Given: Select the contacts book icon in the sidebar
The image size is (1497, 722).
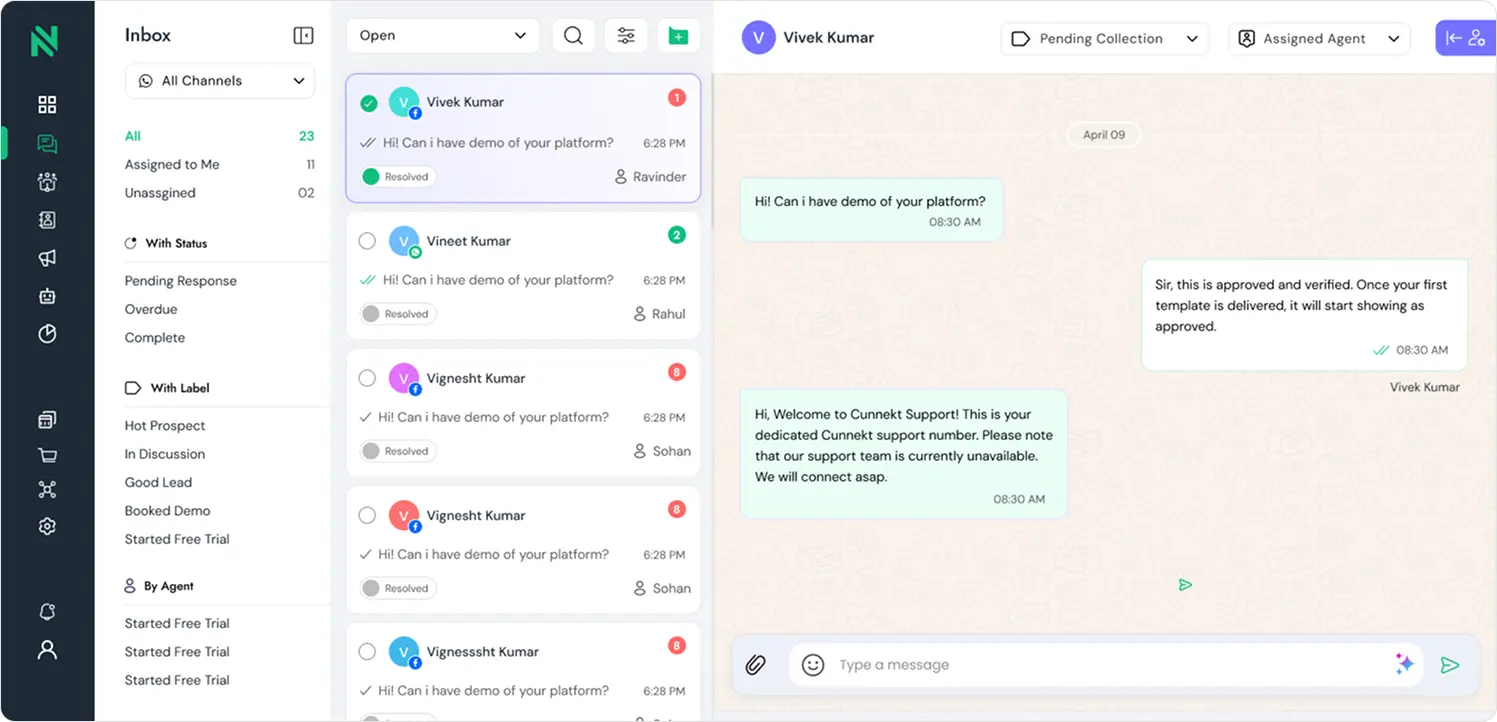Looking at the screenshot, I should pos(46,219).
